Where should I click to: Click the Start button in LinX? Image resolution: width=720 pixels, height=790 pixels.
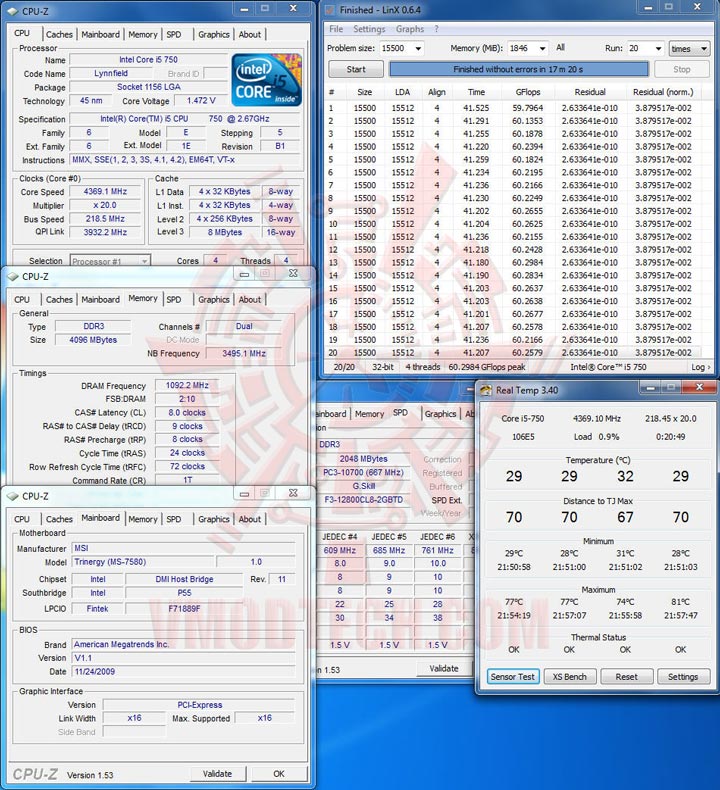(x=356, y=69)
